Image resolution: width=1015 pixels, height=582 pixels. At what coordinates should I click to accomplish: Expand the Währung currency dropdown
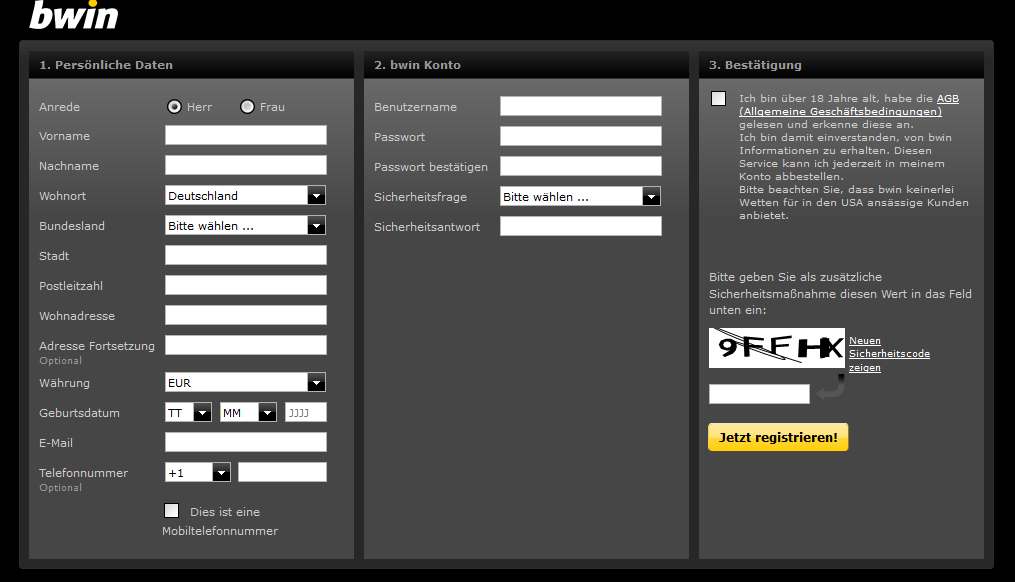(245, 383)
